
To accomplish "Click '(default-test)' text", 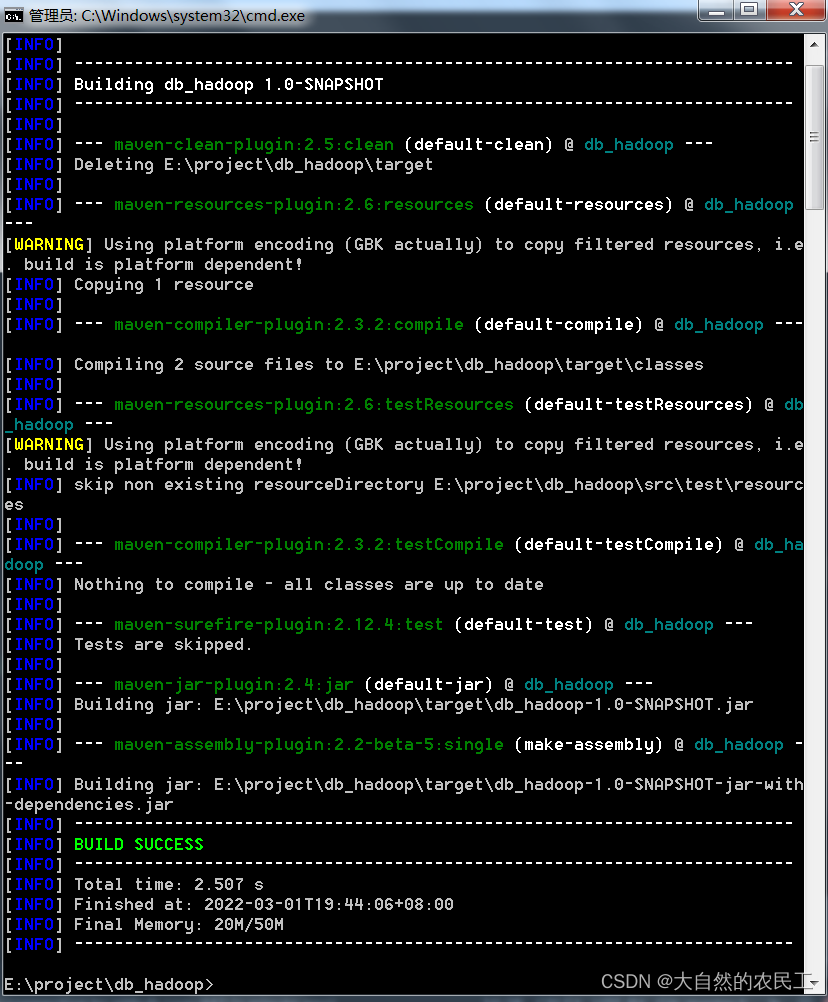I will click(x=523, y=624).
